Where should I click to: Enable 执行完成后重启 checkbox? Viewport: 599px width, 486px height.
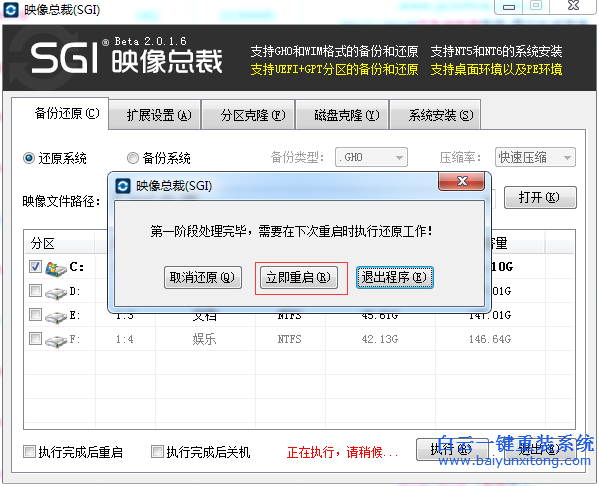click(x=29, y=452)
